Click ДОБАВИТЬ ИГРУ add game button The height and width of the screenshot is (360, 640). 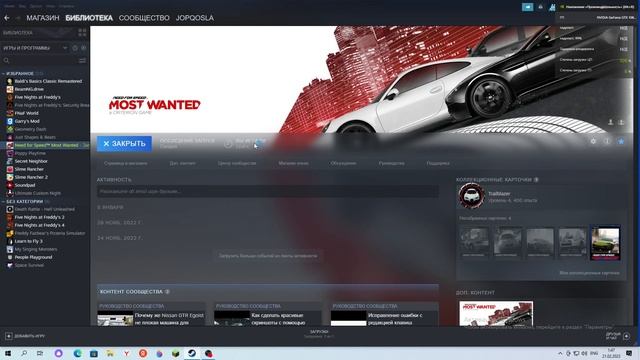tap(25, 336)
